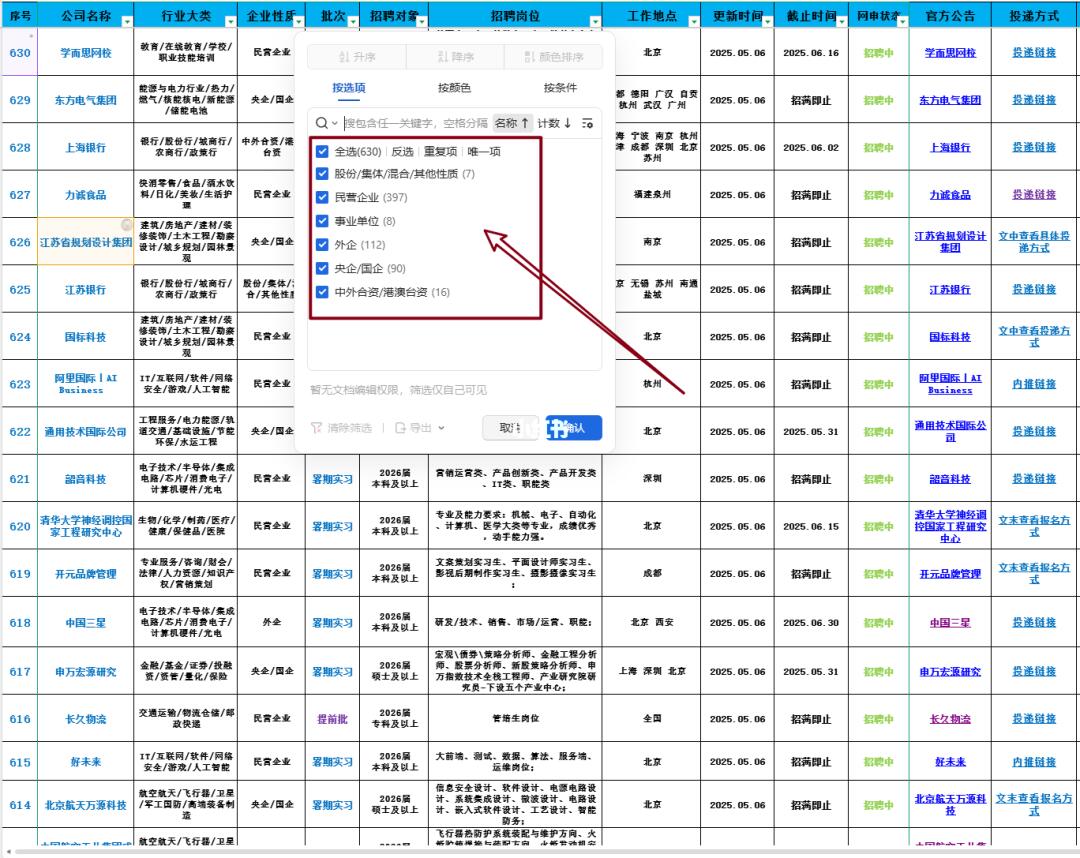The image size is (1080, 858).
Task: Select work location cell 福建泉州
Action: point(652,195)
